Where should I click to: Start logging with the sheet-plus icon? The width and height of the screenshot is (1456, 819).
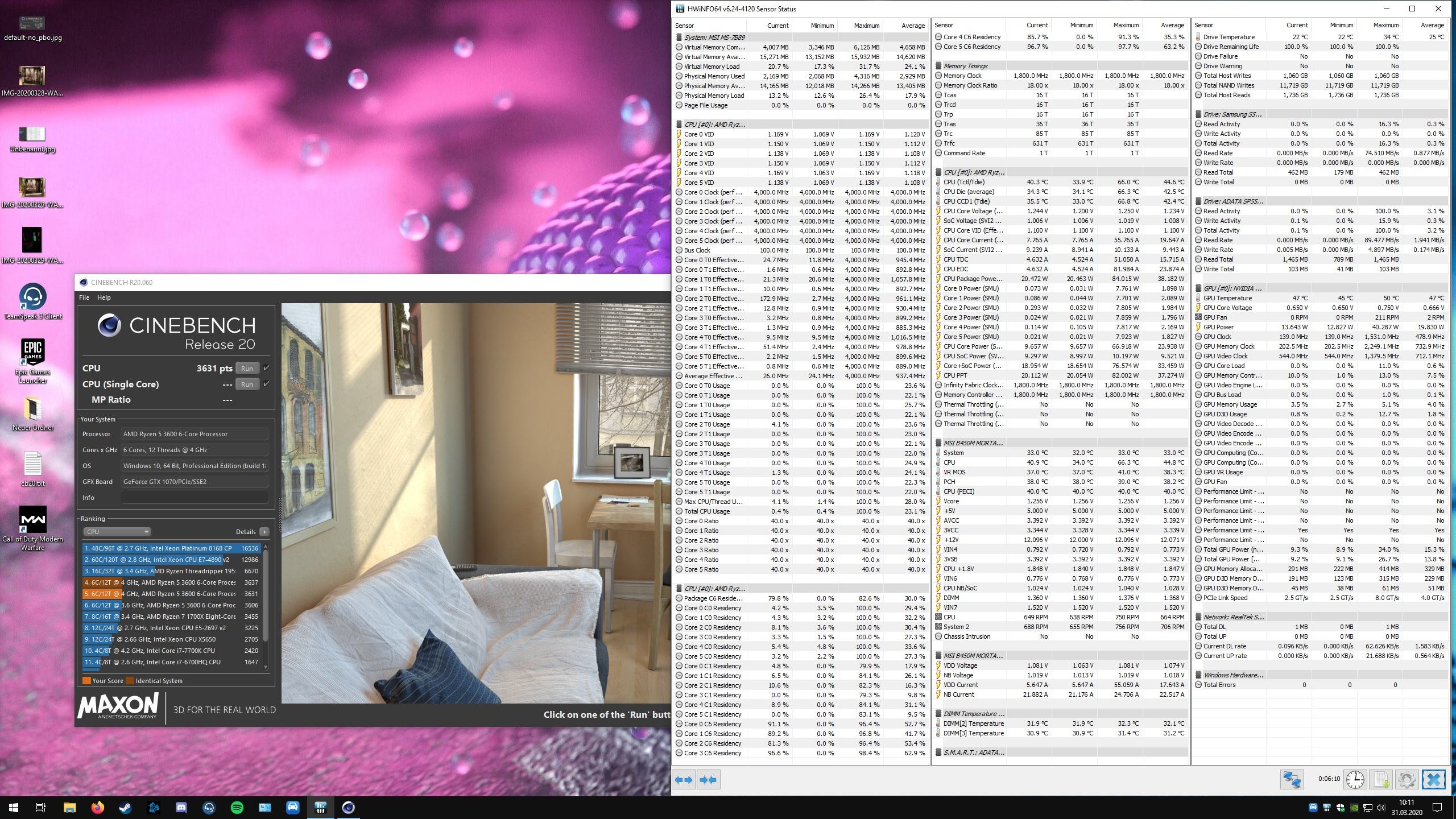coord(1381,779)
